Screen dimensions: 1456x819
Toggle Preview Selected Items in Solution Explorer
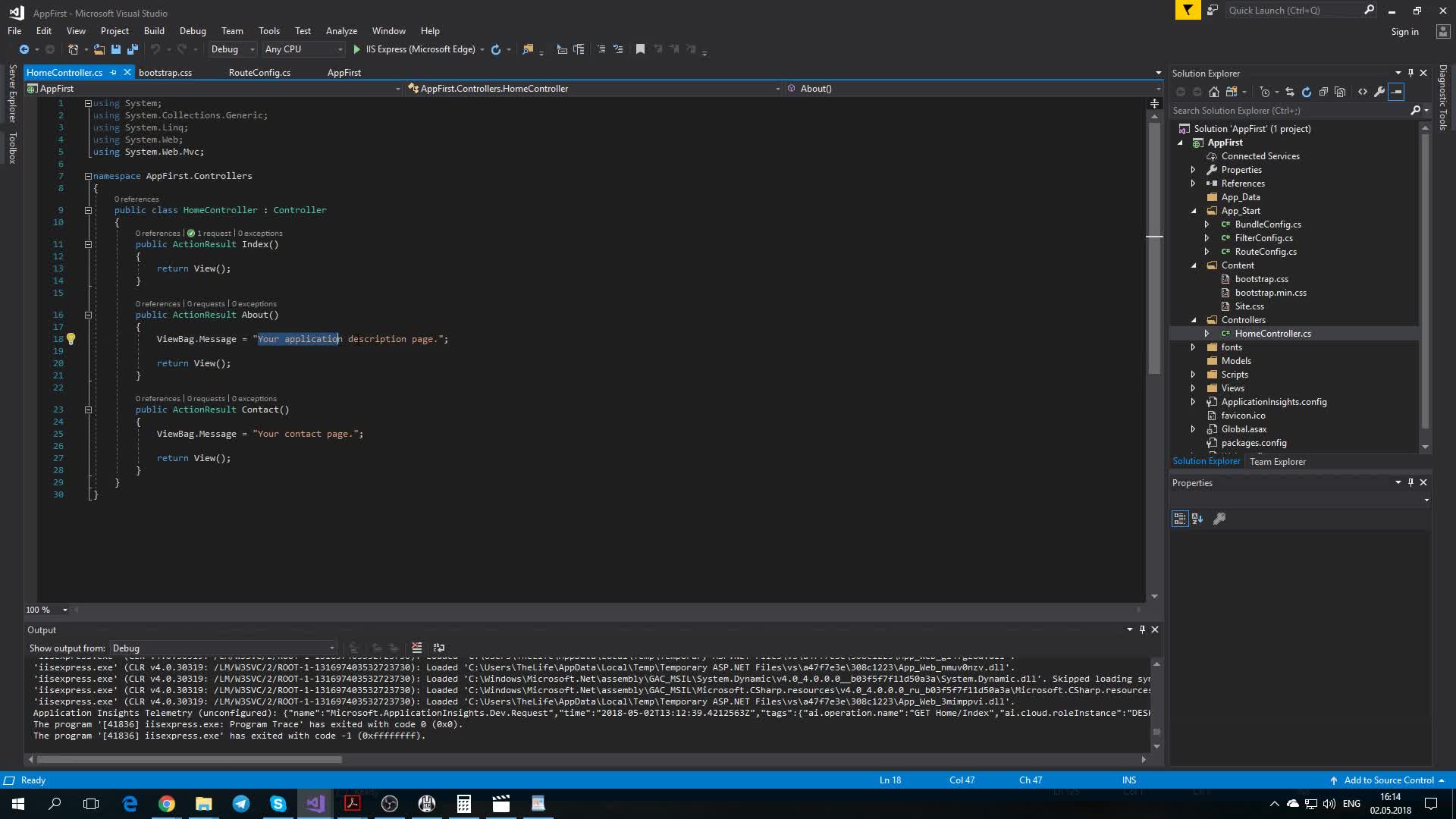click(x=1396, y=92)
